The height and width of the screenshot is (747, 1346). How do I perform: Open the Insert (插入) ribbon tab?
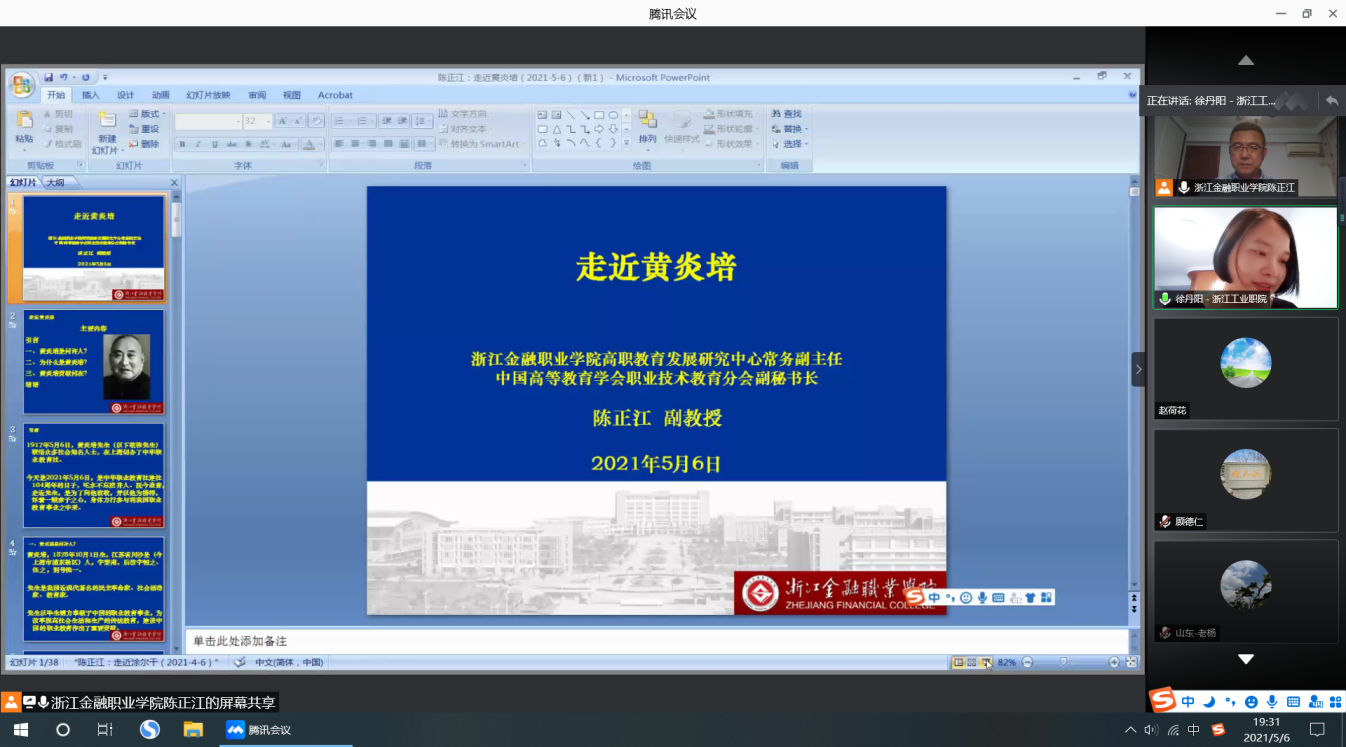pos(91,95)
